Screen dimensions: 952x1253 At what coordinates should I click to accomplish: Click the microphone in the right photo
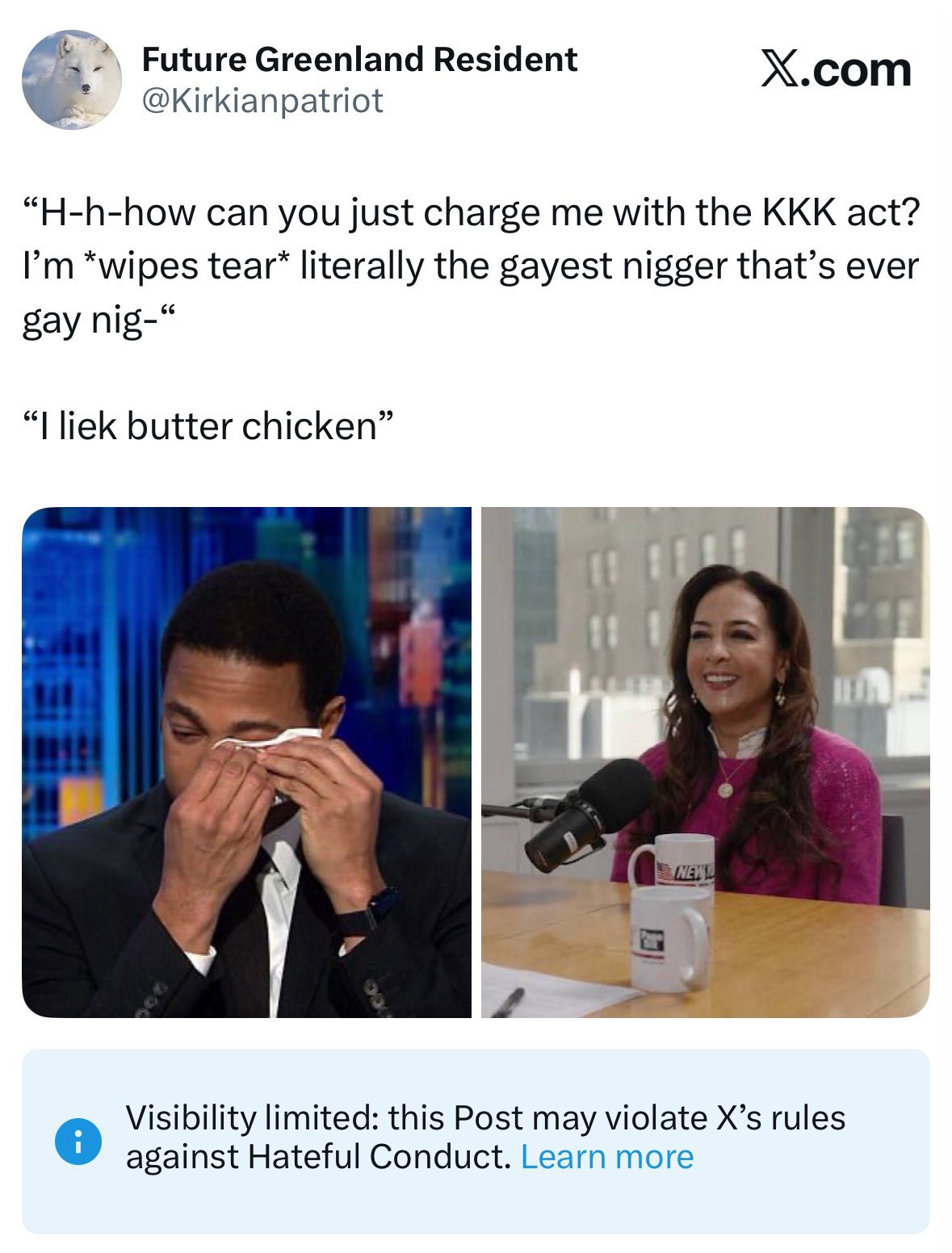pos(589,813)
